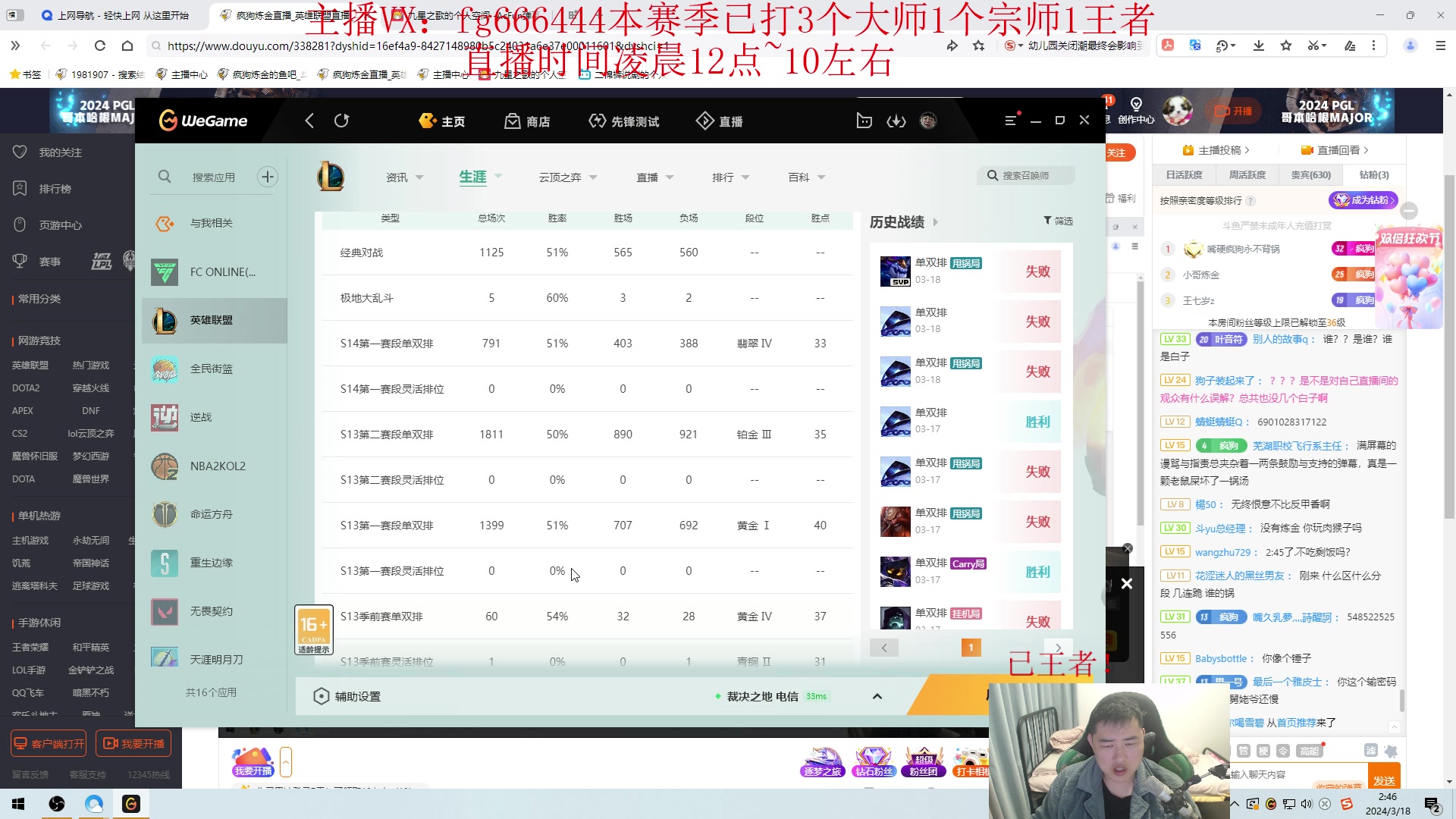
Task: Open 主播投稿 link
Action: pos(1216,150)
